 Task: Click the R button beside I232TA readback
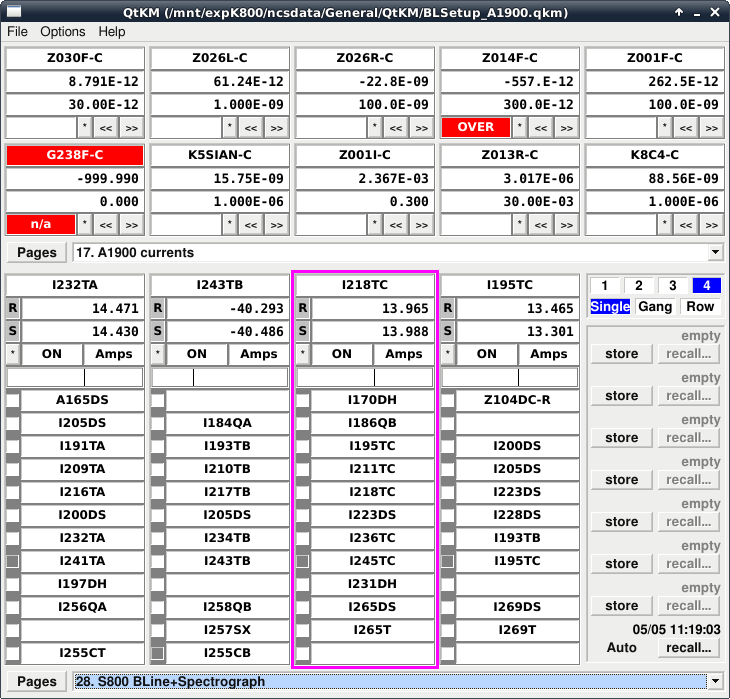point(13,309)
